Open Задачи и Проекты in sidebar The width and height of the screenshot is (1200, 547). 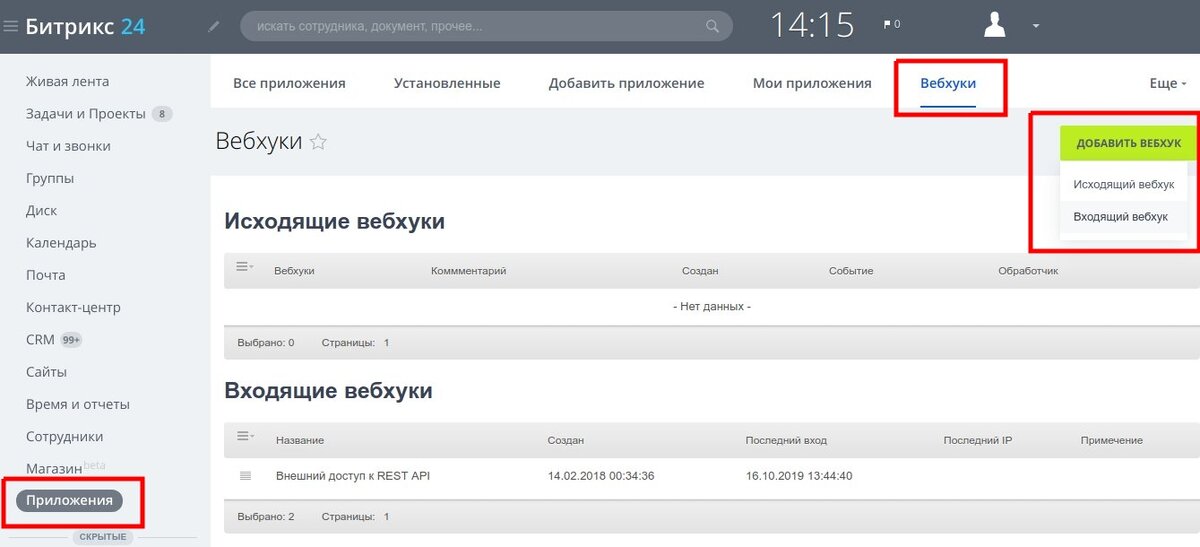click(86, 114)
